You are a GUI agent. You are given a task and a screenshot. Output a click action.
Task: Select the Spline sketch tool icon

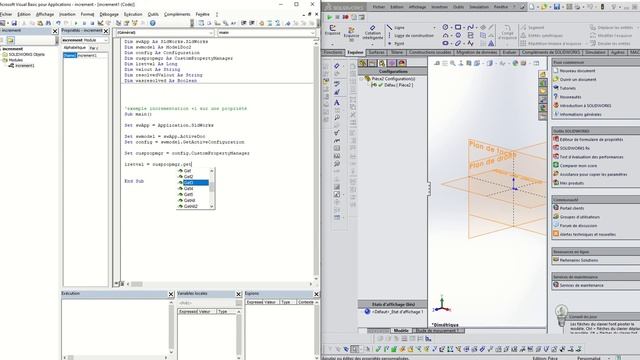[471, 27]
